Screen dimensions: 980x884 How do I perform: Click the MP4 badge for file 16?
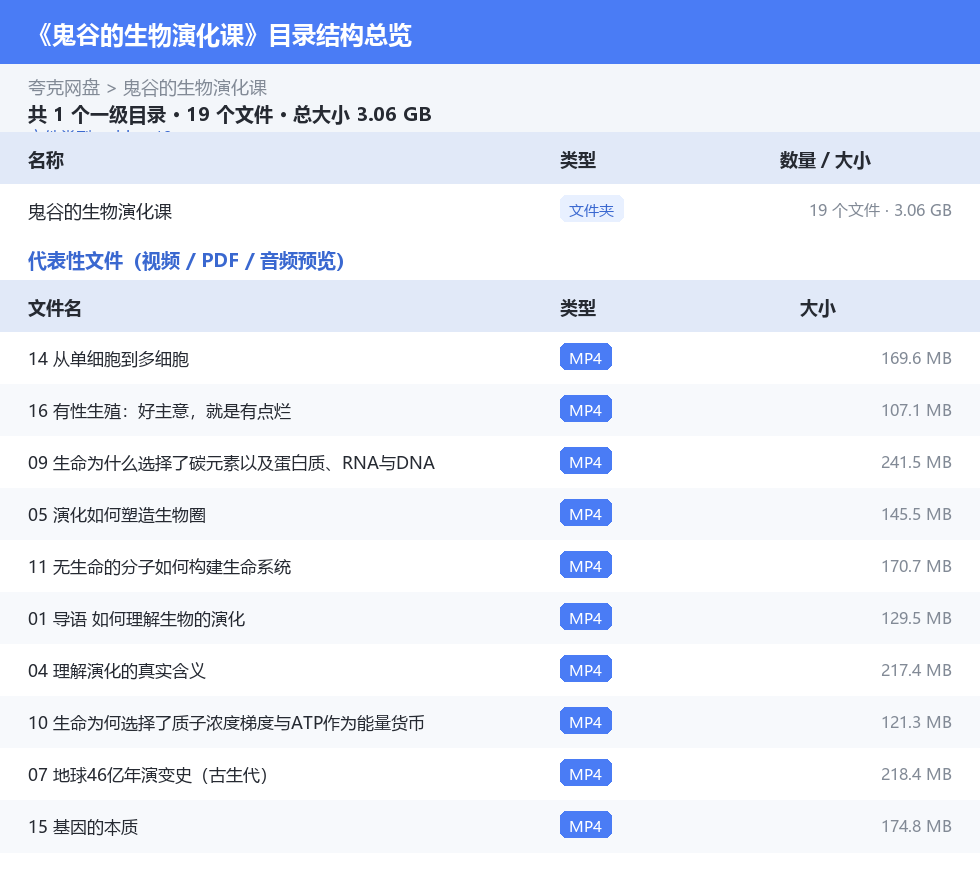pos(586,409)
